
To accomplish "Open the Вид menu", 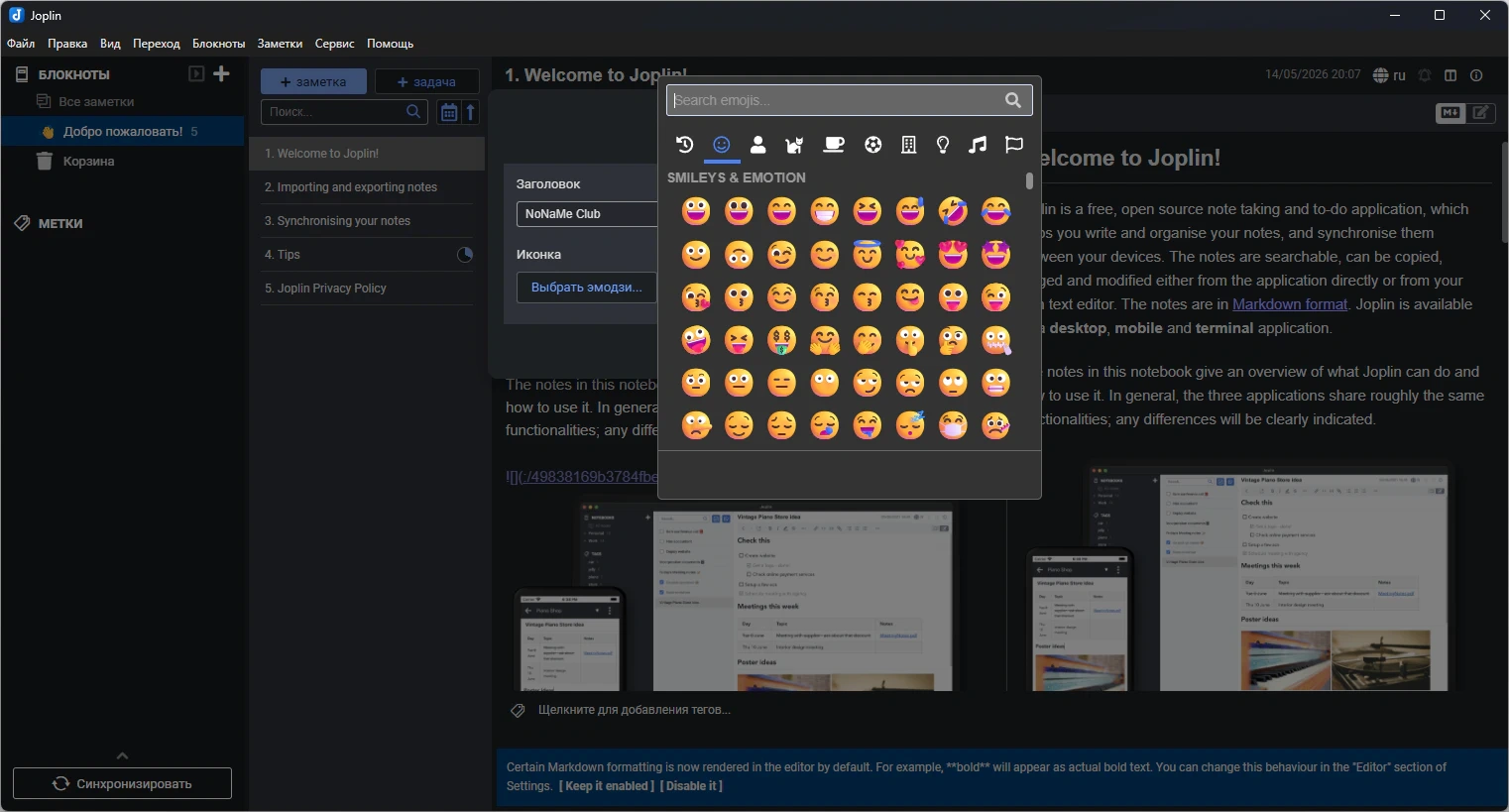I will coord(110,44).
